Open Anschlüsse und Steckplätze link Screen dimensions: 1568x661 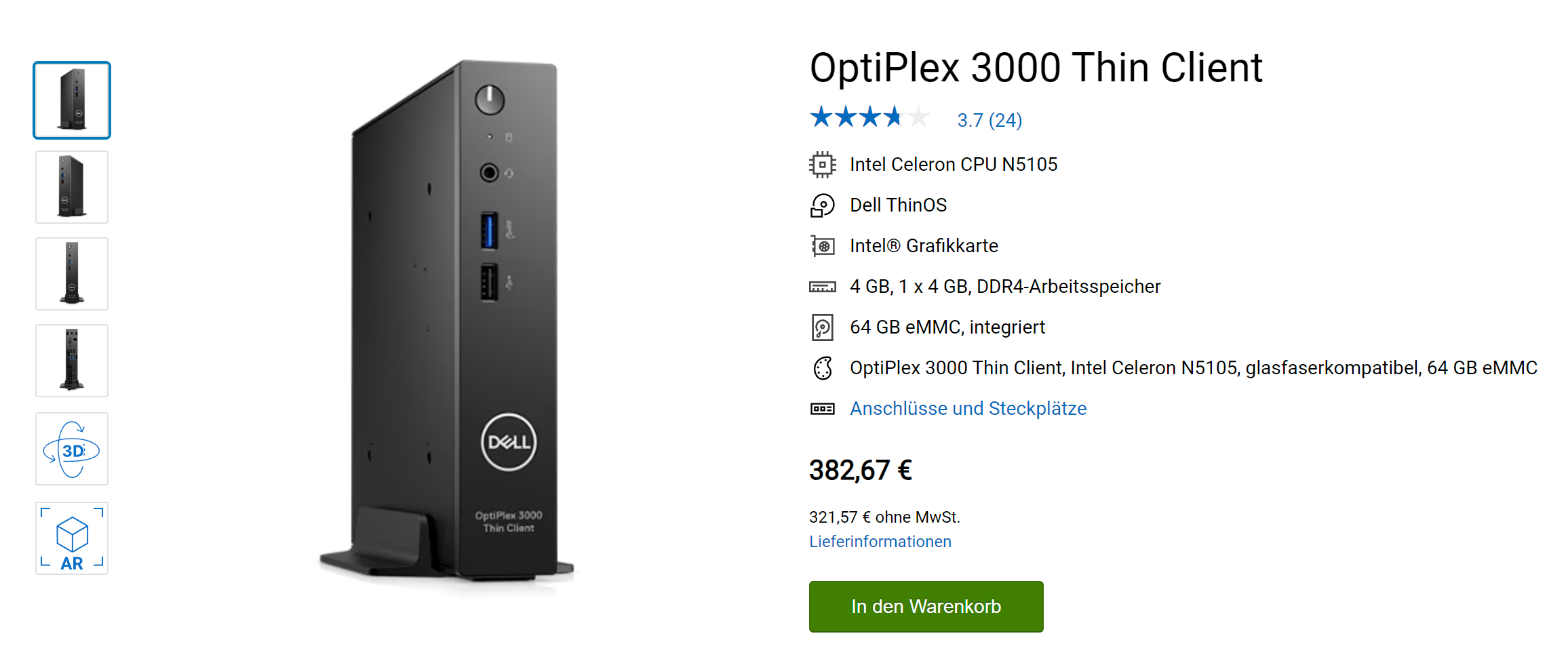pos(968,409)
